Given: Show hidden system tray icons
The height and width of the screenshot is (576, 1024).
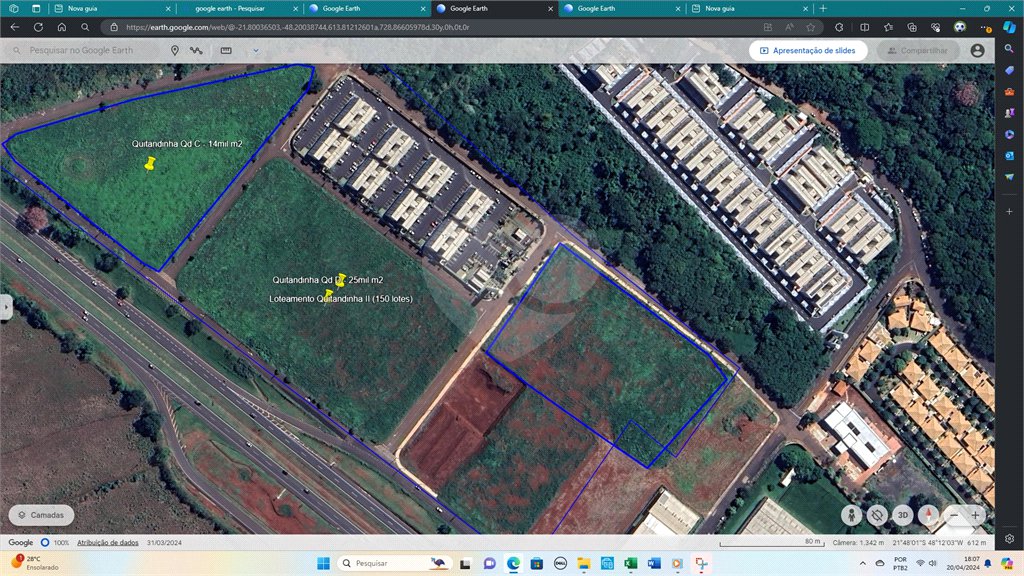Looking at the screenshot, I should pos(862,563).
